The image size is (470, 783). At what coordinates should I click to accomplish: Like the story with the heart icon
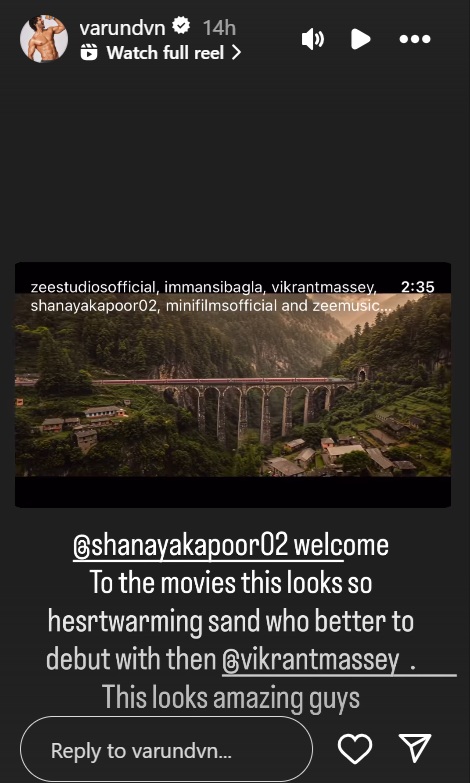[x=355, y=749]
